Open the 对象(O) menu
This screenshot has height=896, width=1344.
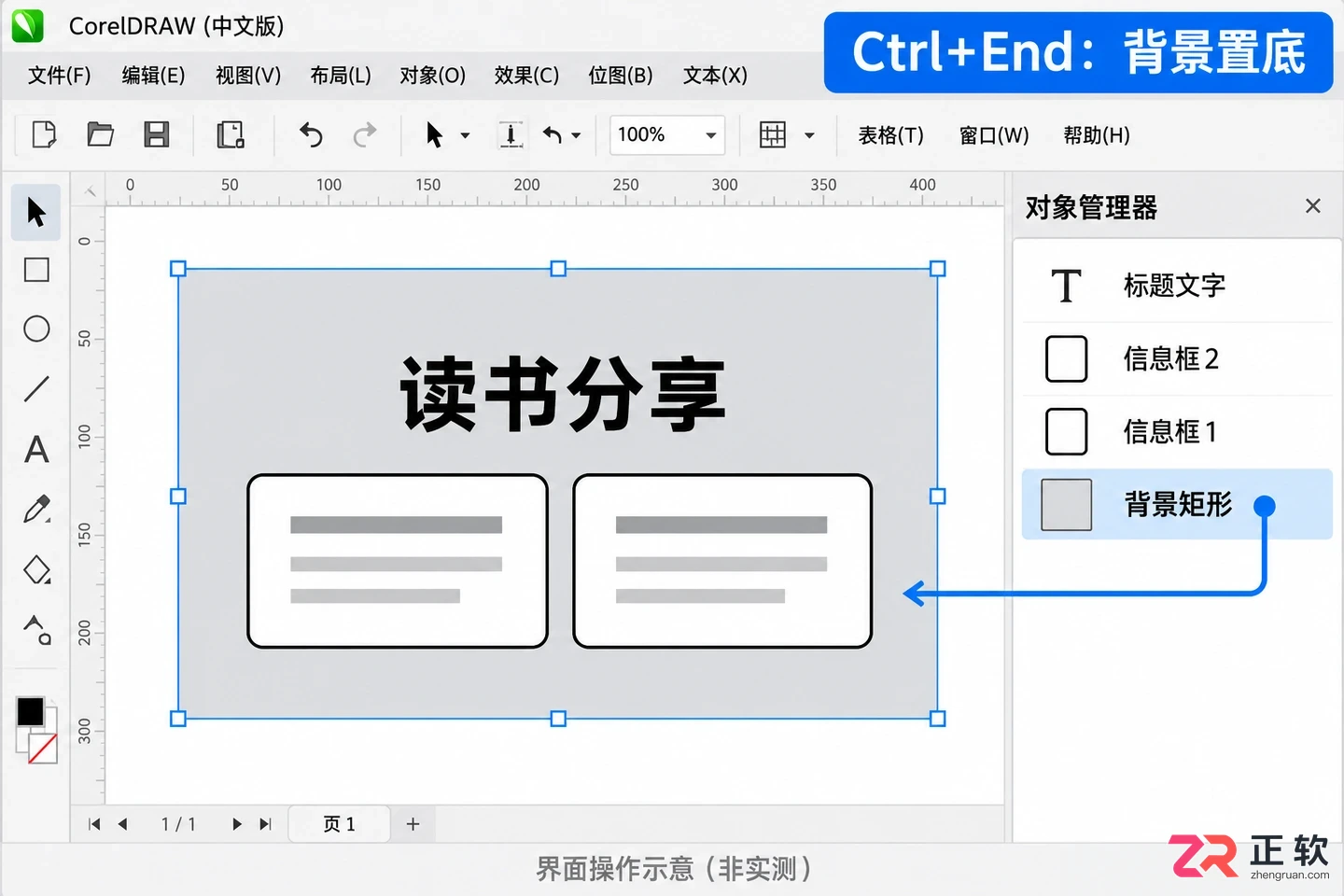tap(433, 76)
